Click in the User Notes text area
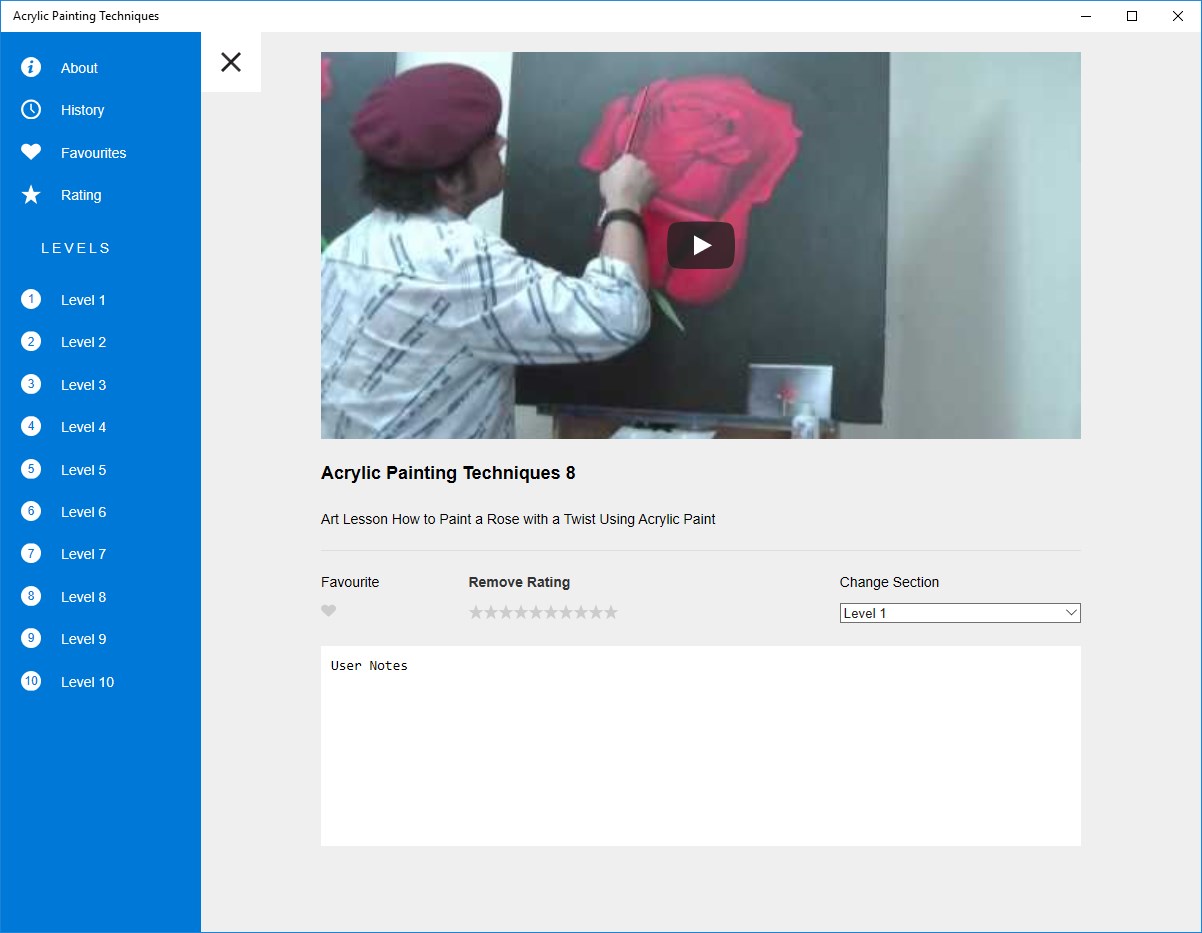 (x=701, y=746)
